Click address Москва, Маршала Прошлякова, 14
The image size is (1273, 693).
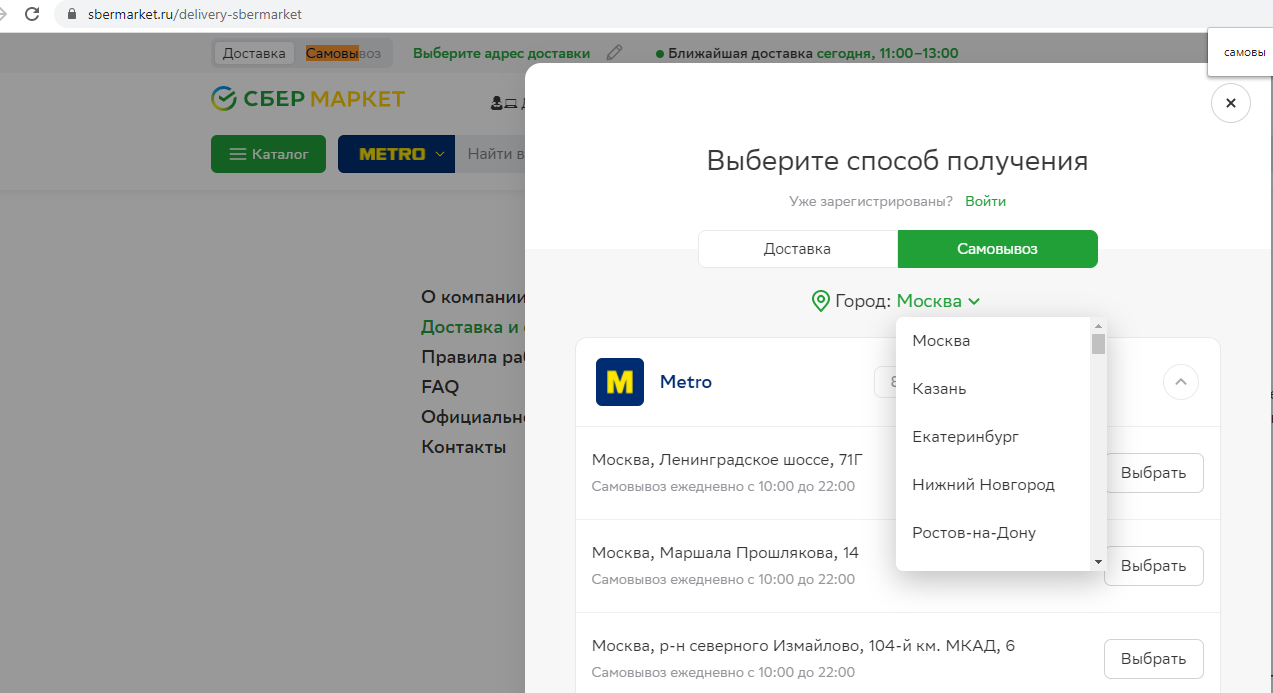[725, 552]
